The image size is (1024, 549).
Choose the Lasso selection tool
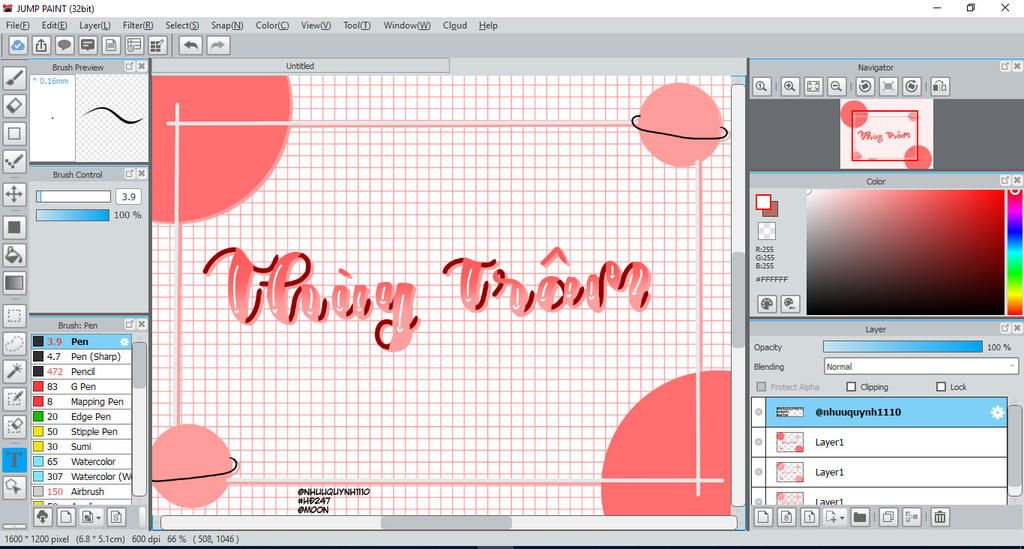pyautogui.click(x=14, y=343)
